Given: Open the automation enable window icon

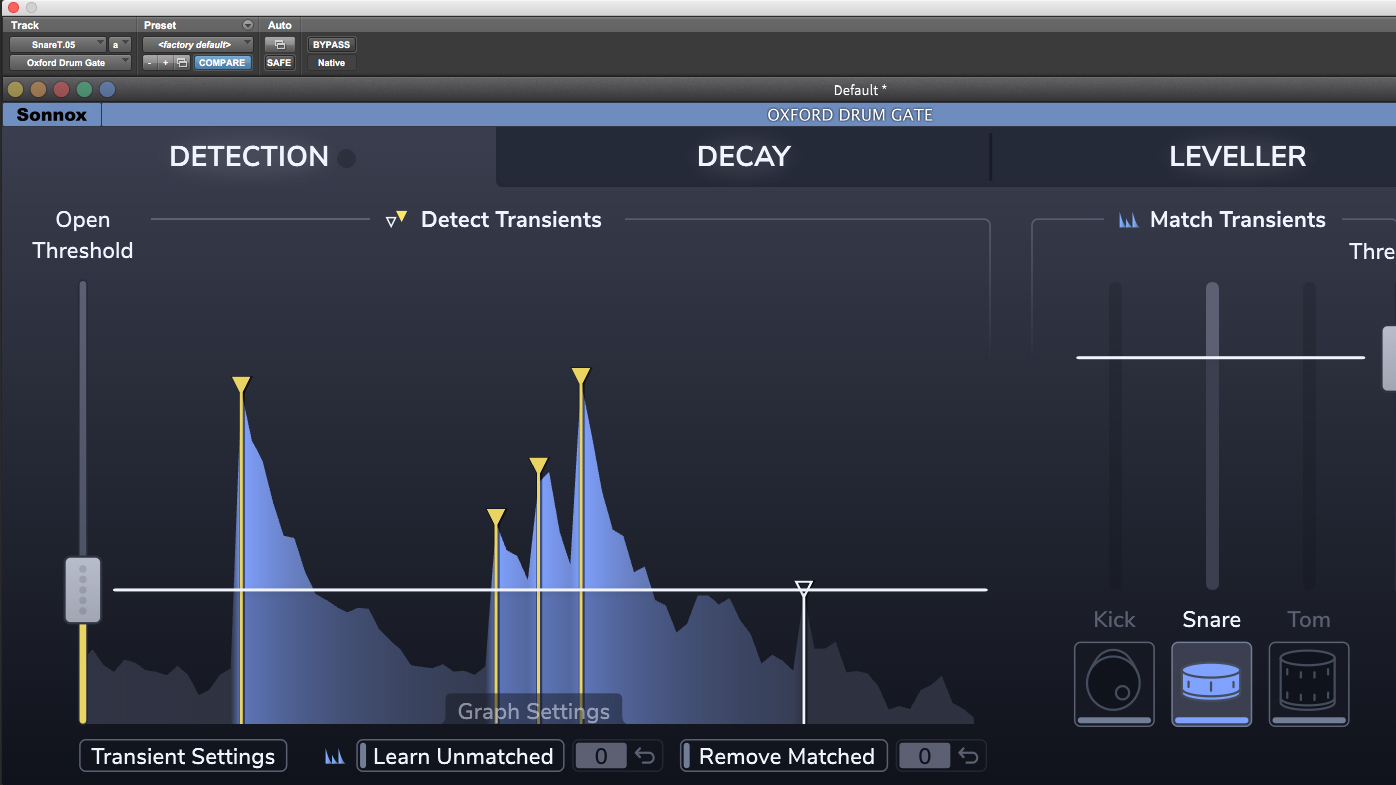Looking at the screenshot, I should pos(279,45).
